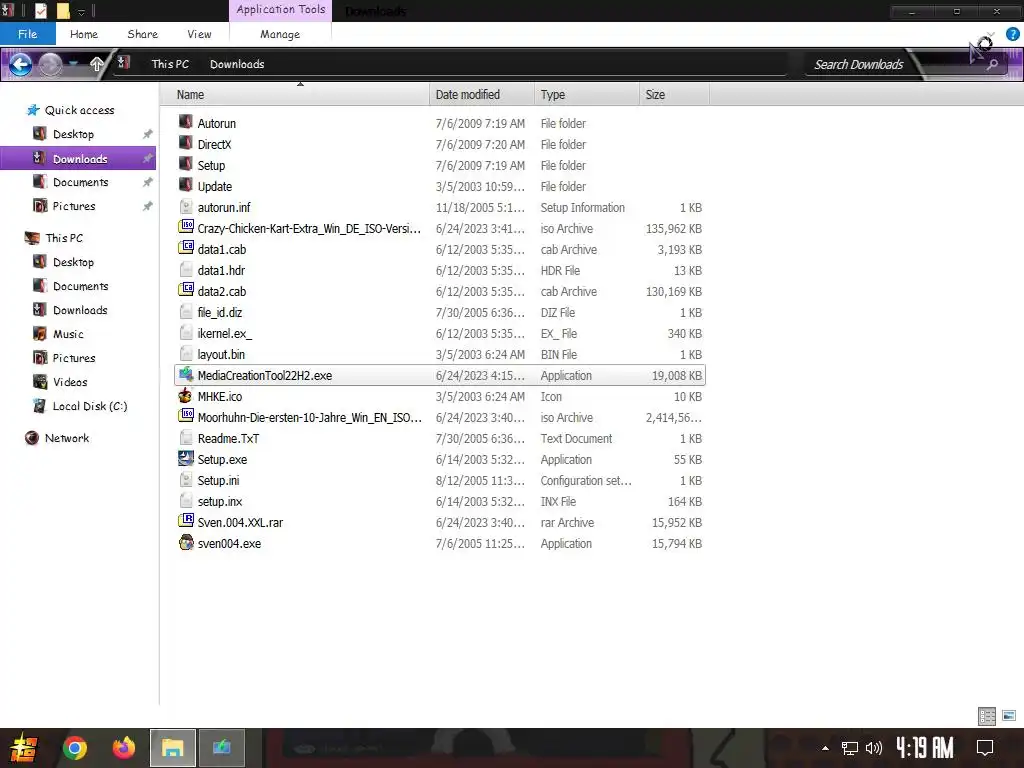Image resolution: width=1024 pixels, height=768 pixels.
Task: Open the volume speaker tray icon
Action: click(874, 748)
